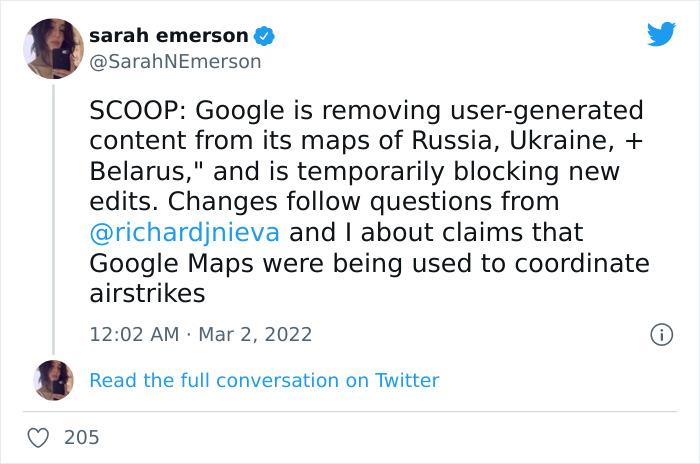Click the blue verified checkmark badge
The image size is (700, 464).
click(264, 36)
